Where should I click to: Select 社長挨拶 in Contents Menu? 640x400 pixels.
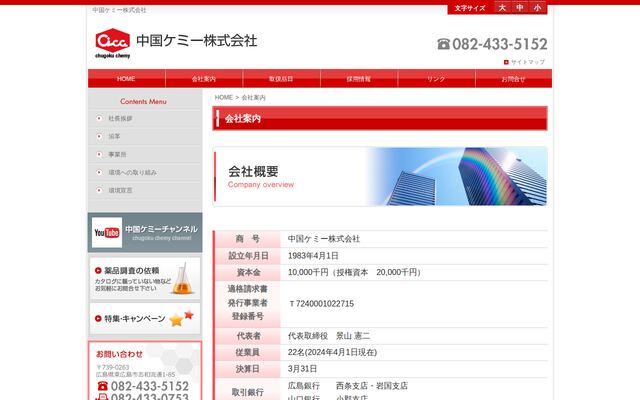[120, 118]
